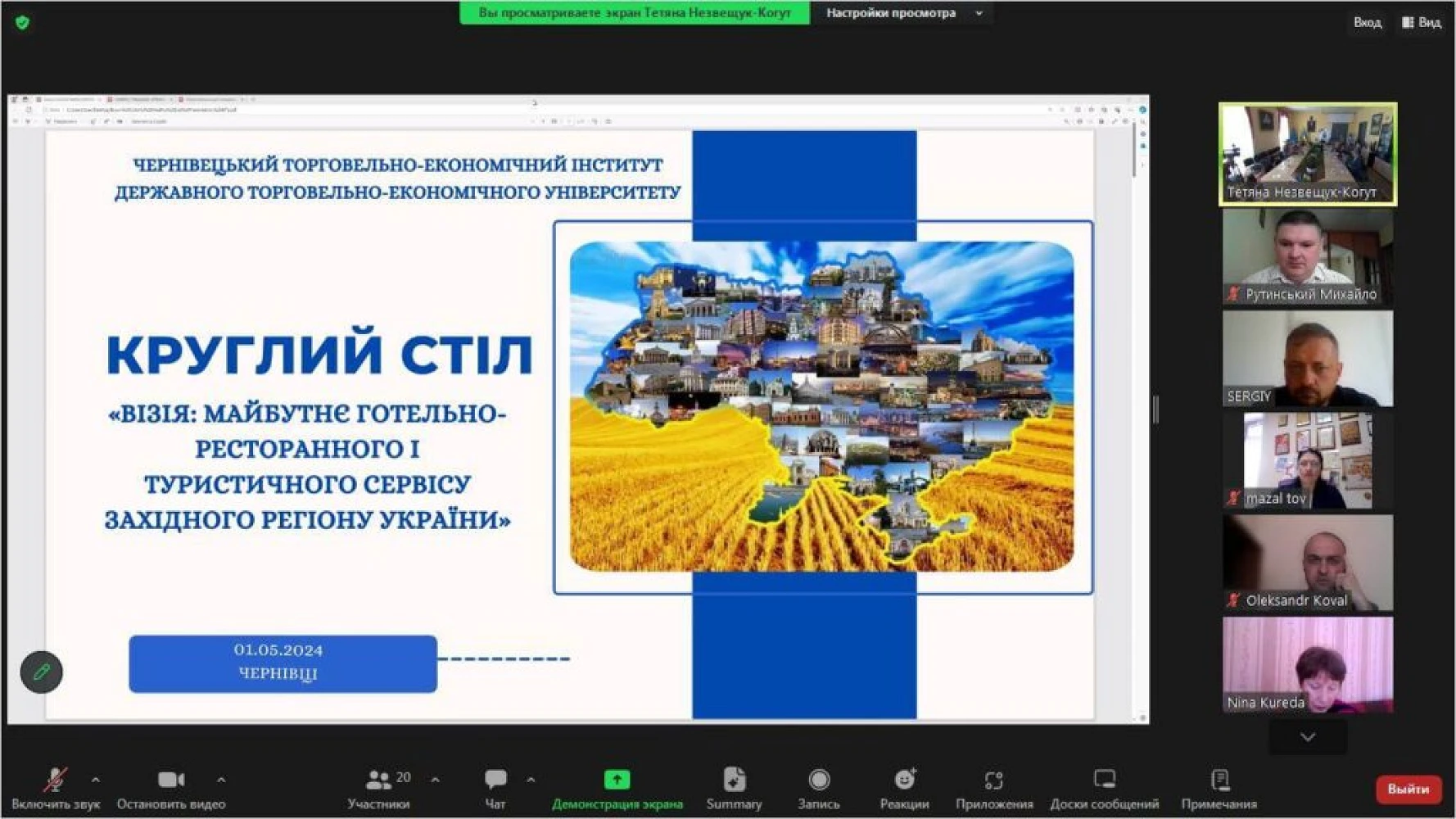The height and width of the screenshot is (819, 1456).
Task: Expand video options arrow beside camera
Action: [x=221, y=780]
